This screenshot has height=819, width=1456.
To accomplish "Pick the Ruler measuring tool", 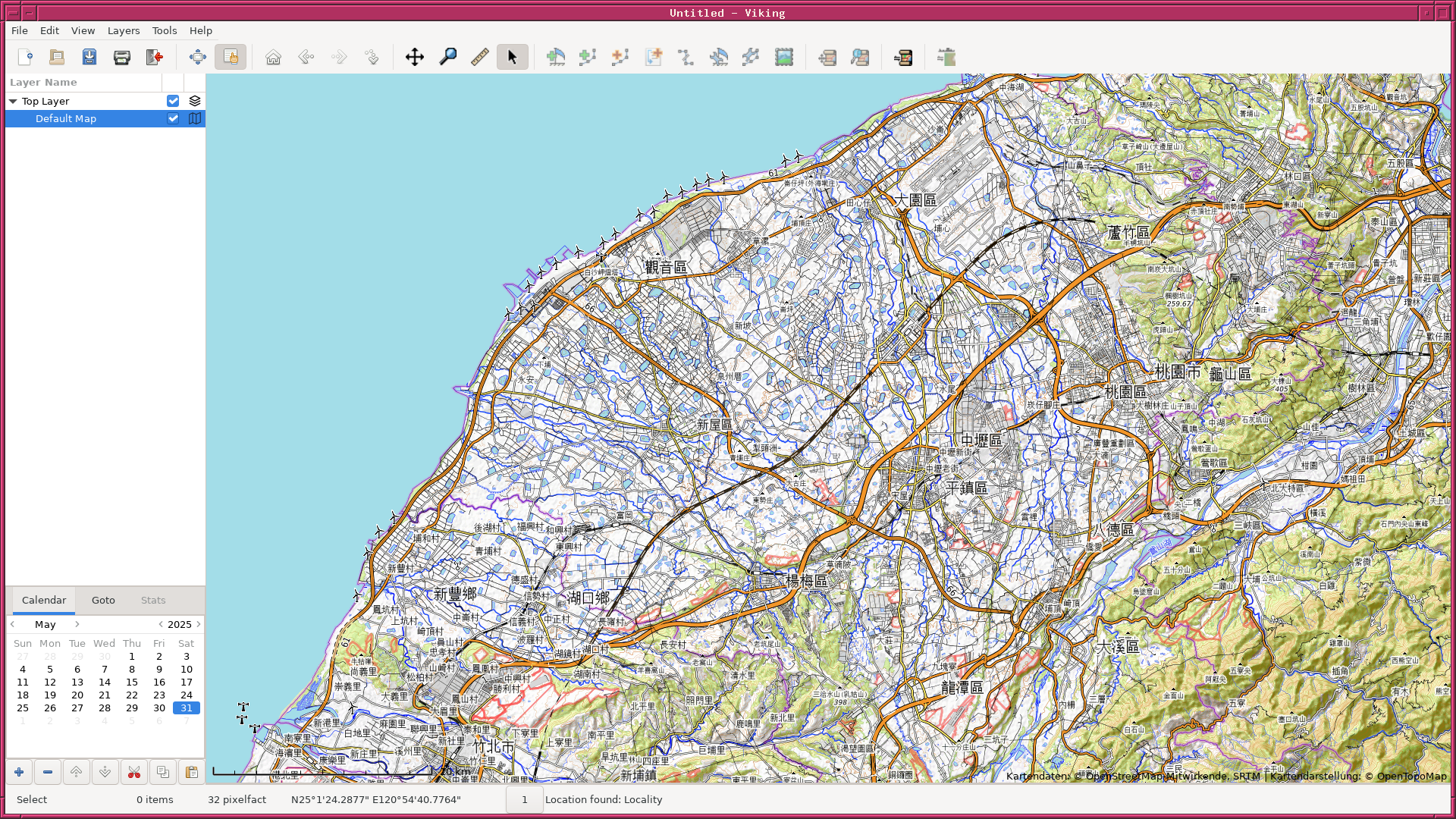I will (x=479, y=57).
